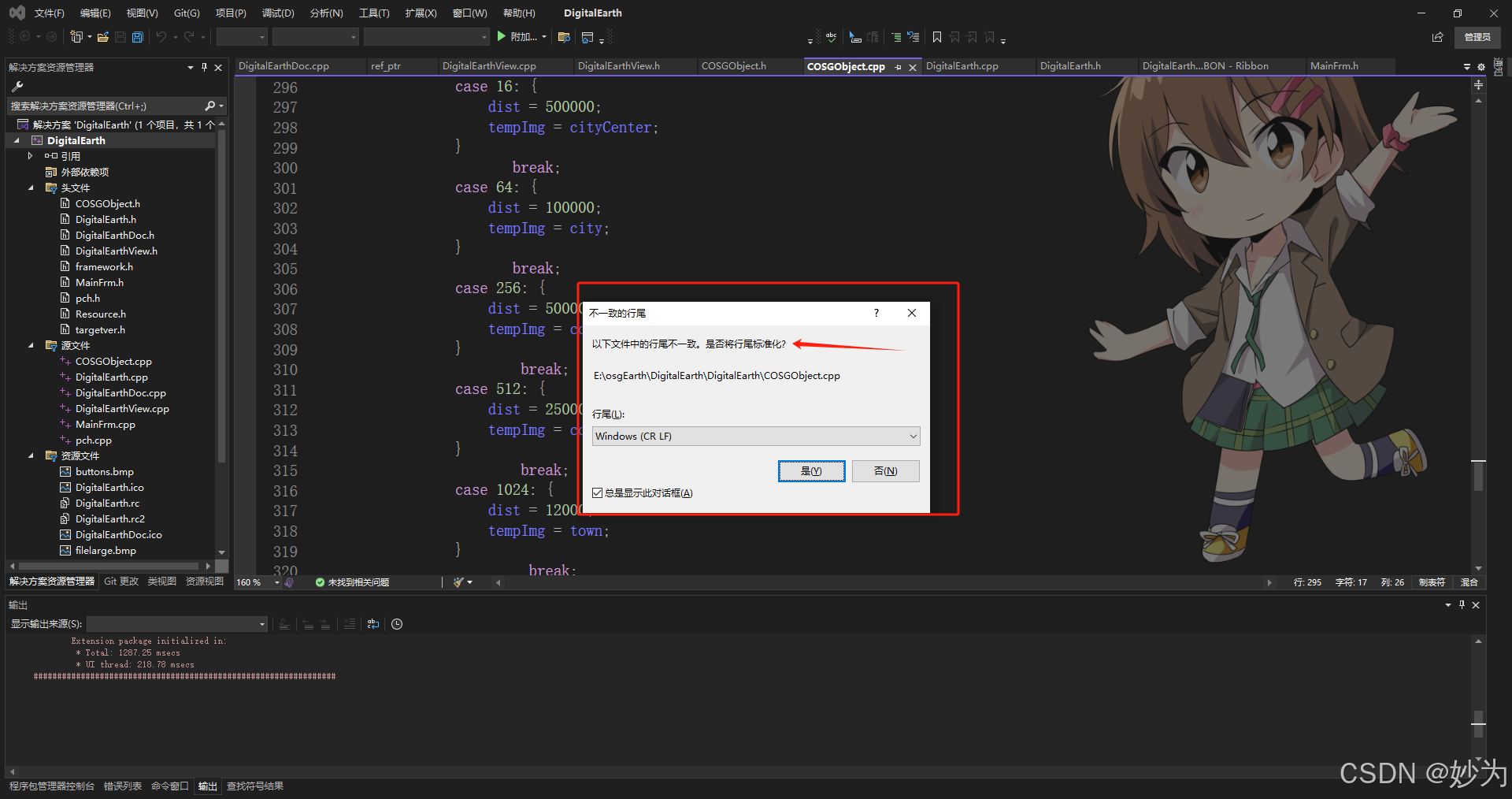The width and height of the screenshot is (1512, 799).
Task: Toggle the bookmark icon in toolbar
Action: point(937,37)
